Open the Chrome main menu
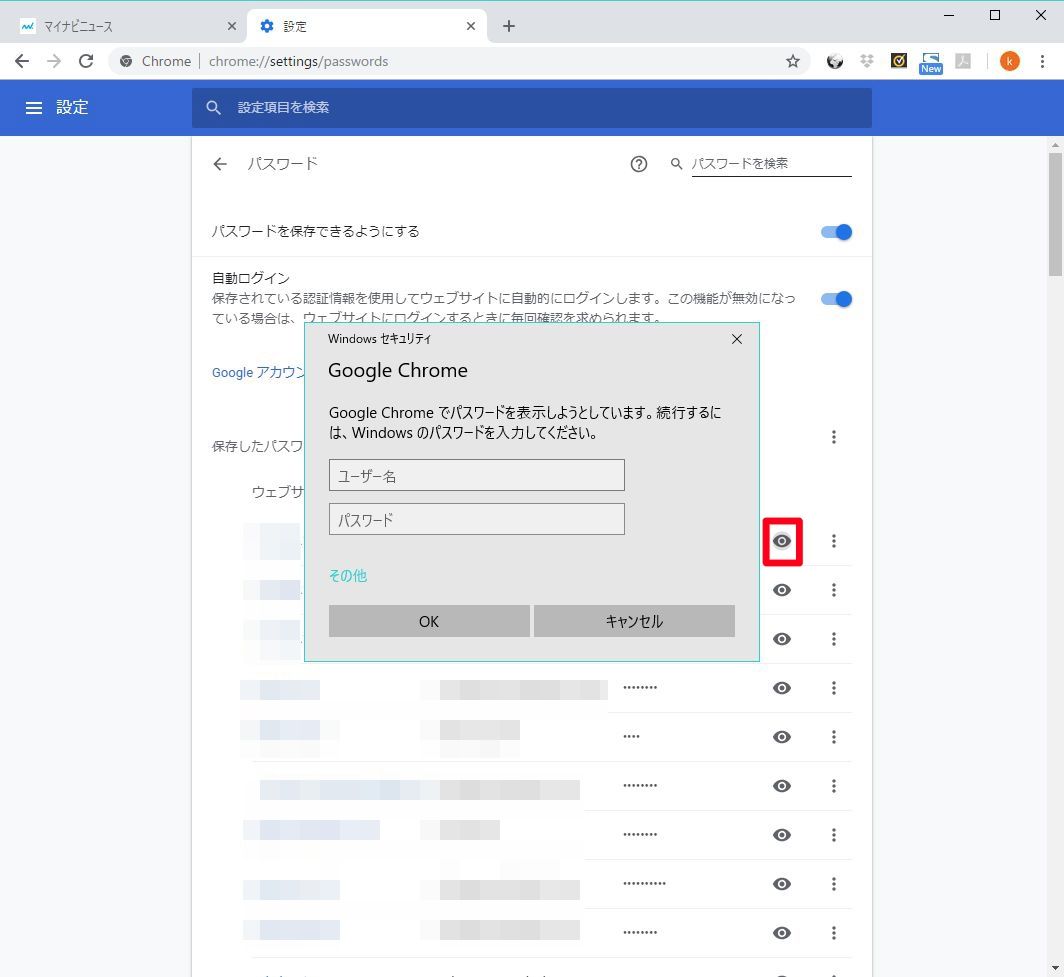This screenshot has width=1064, height=977. pyautogui.click(x=1042, y=61)
